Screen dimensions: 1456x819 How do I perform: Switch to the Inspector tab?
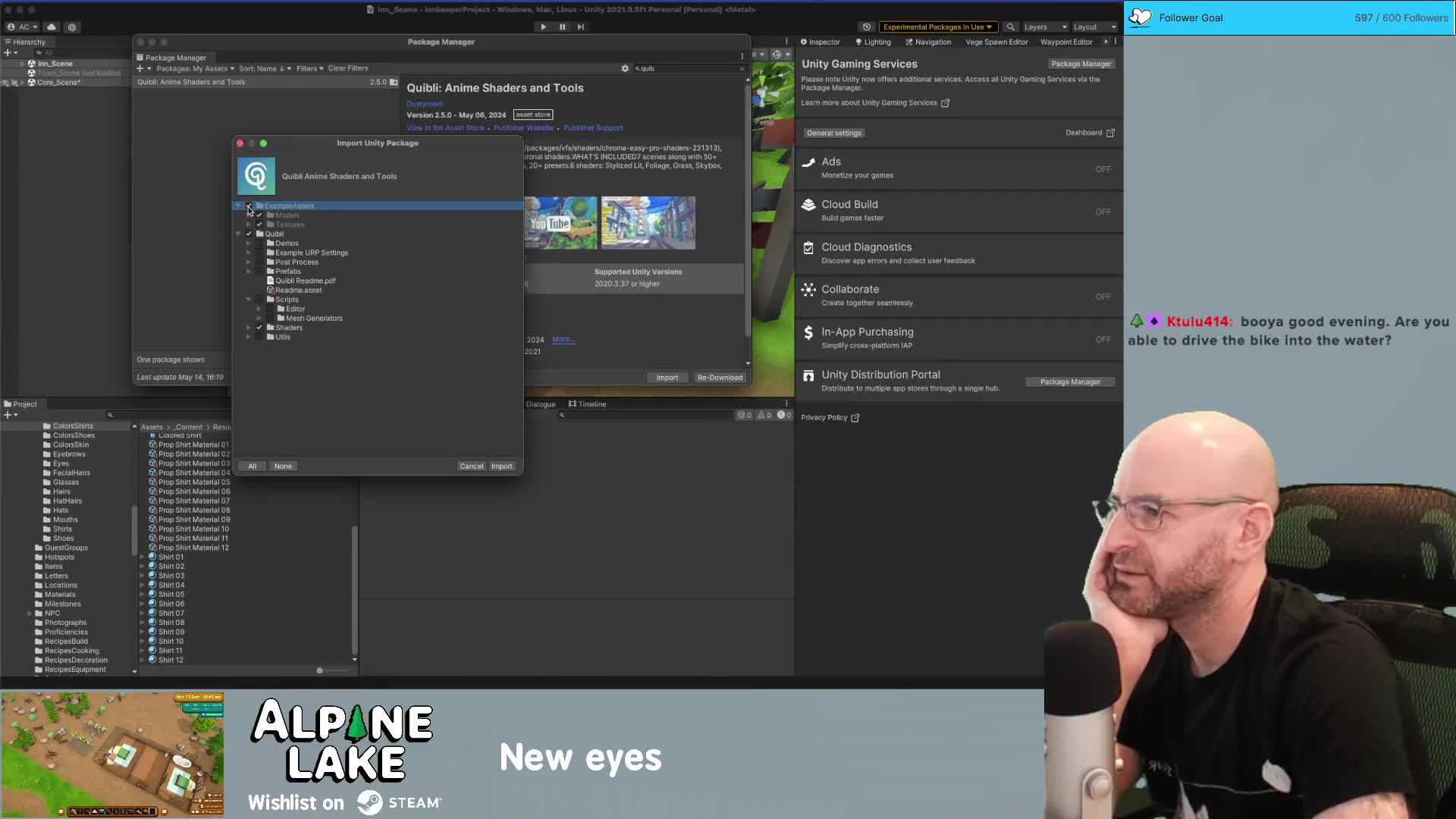click(x=821, y=42)
